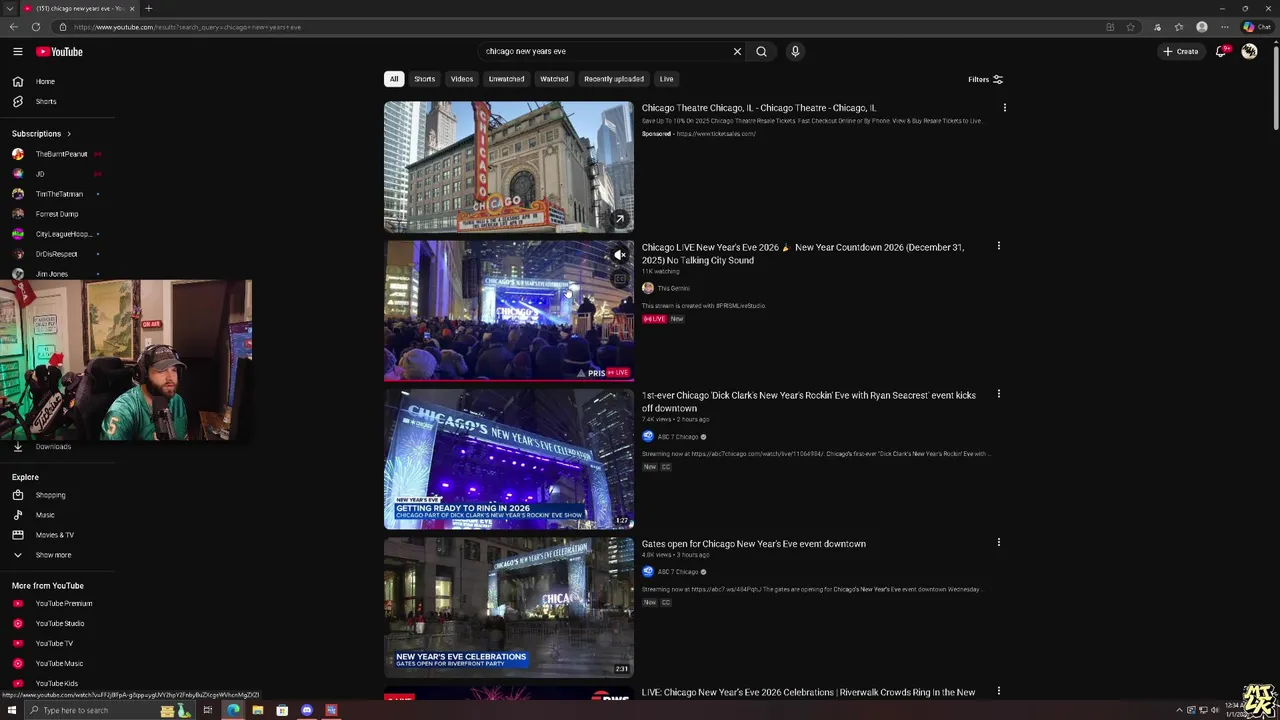This screenshot has height=720, width=1280.
Task: Unmute the live preview speaker icon
Action: click(x=620, y=255)
